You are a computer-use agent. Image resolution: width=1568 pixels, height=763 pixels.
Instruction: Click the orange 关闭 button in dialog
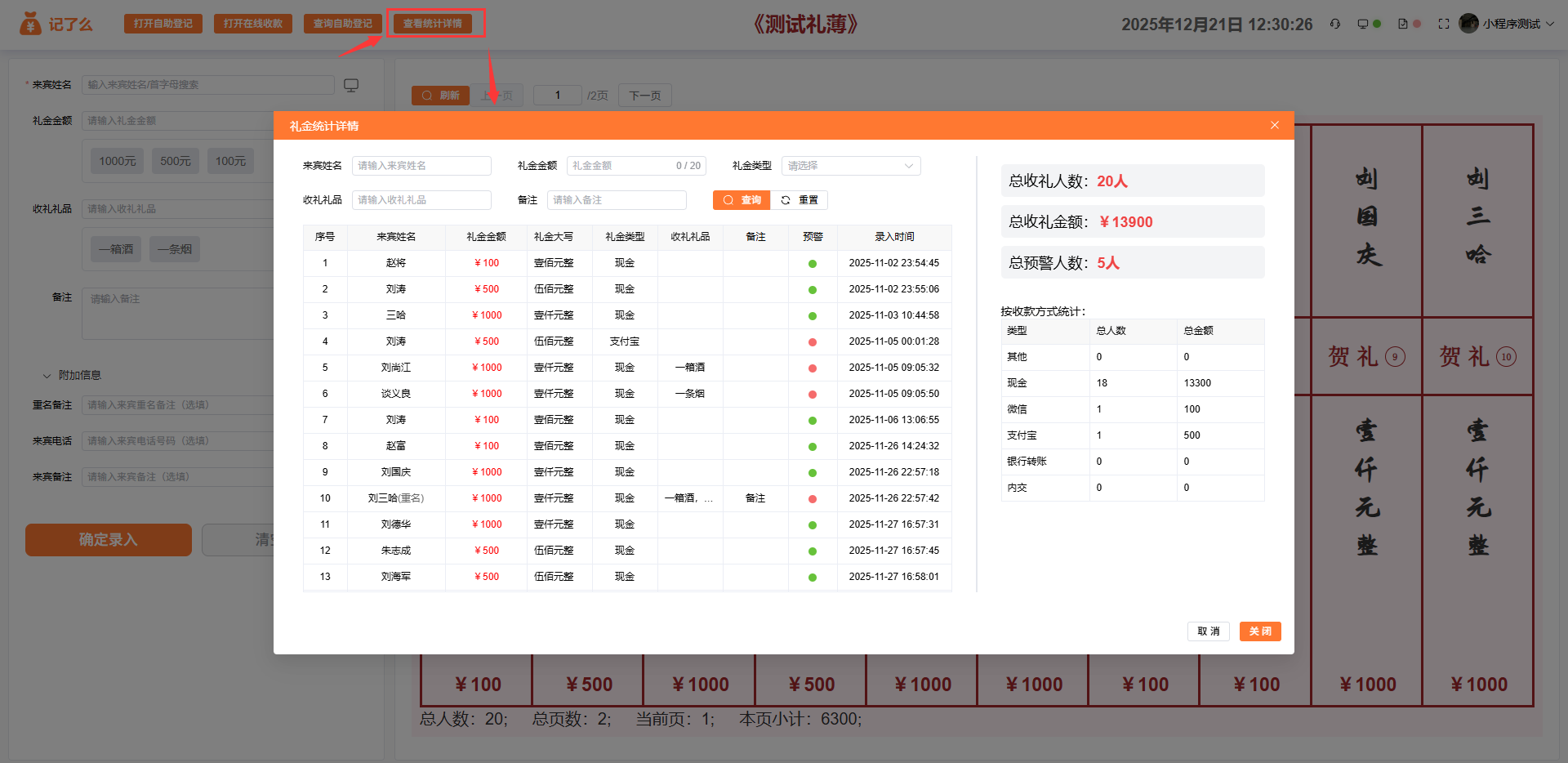1260,631
